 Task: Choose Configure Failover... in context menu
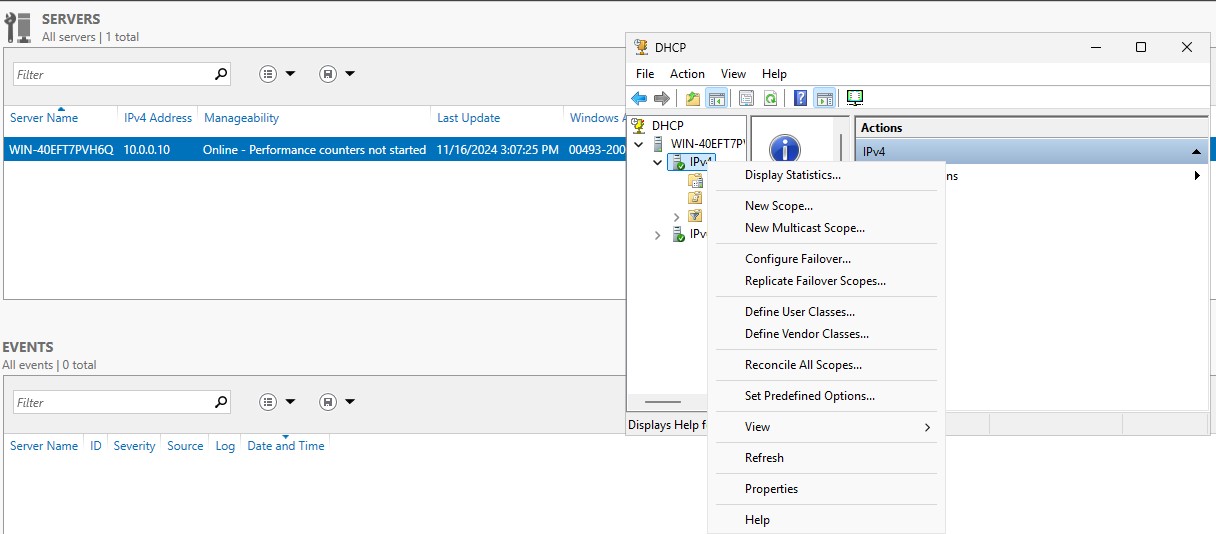[797, 259]
